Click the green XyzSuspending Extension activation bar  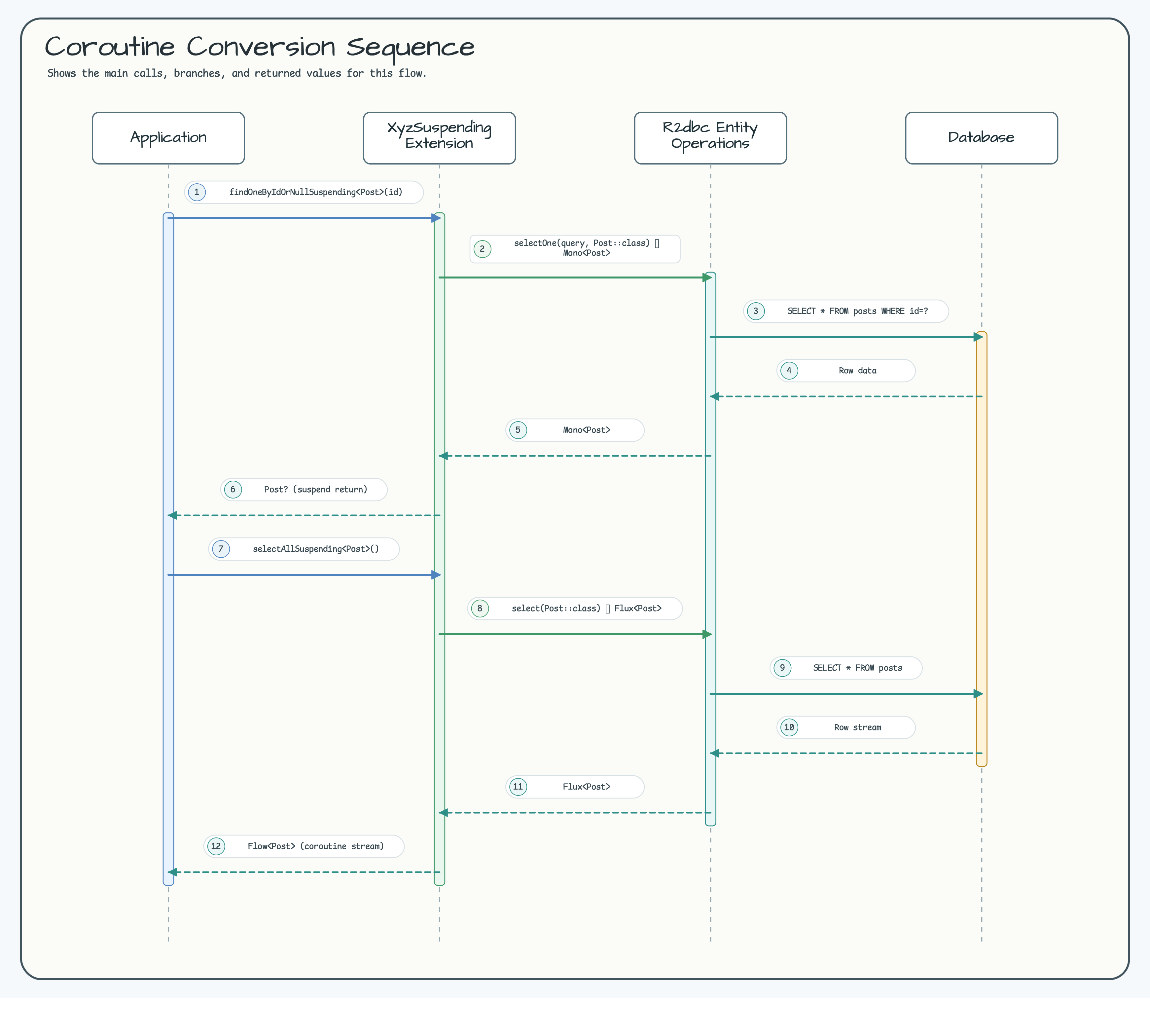[x=439, y=549]
